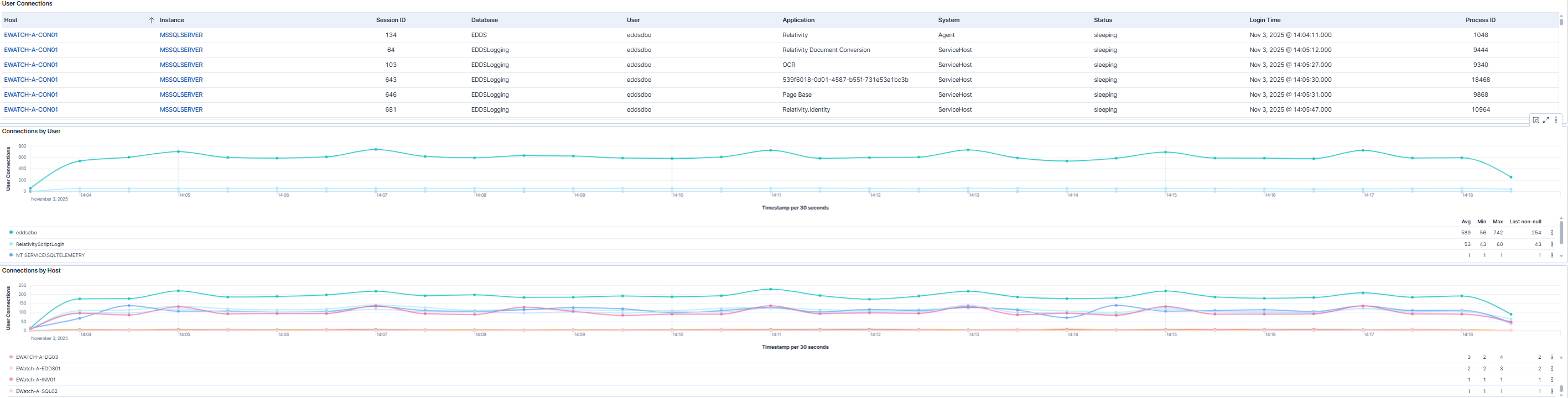
Task: Open the Database column header menu
Action: pyautogui.click(x=485, y=20)
